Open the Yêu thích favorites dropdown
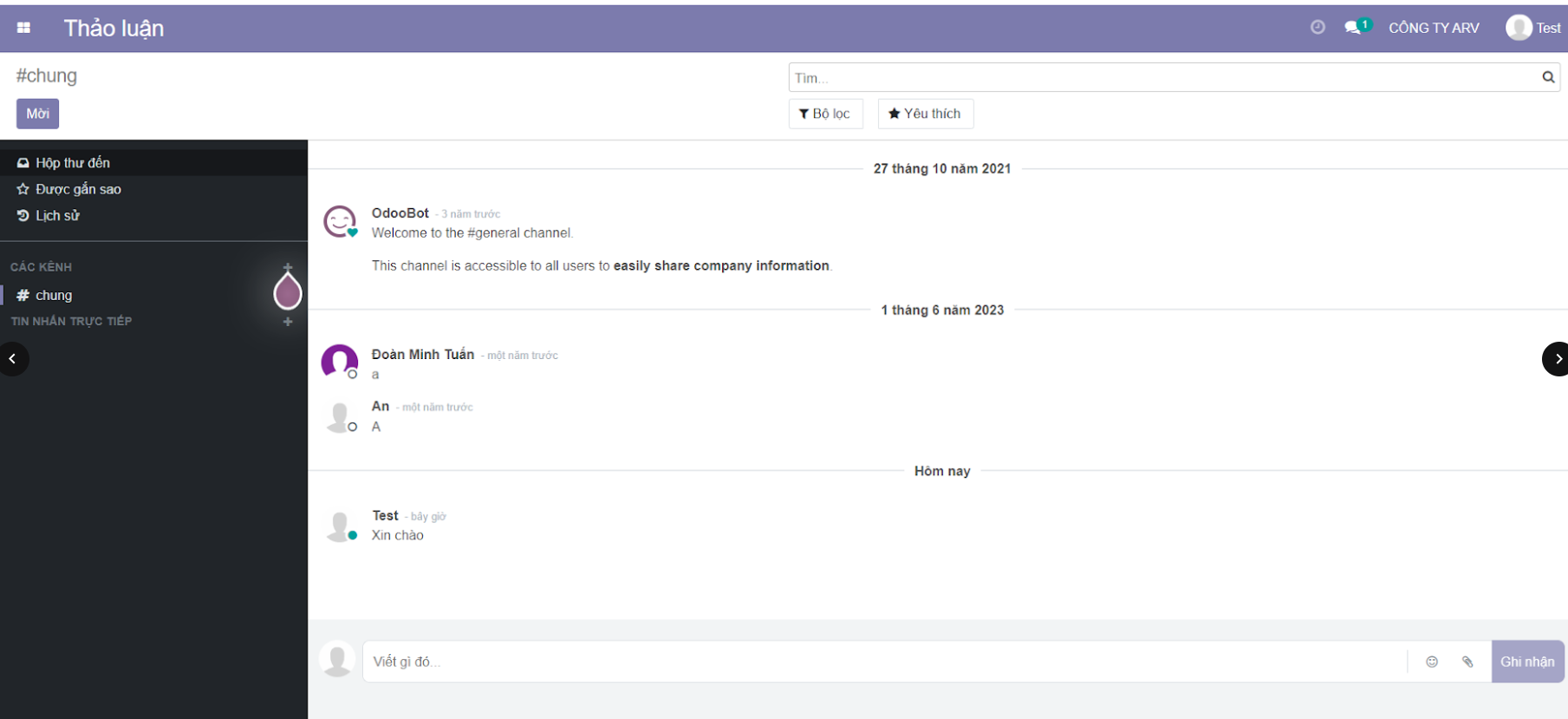Viewport: 1568px width, 719px height. pos(925,114)
